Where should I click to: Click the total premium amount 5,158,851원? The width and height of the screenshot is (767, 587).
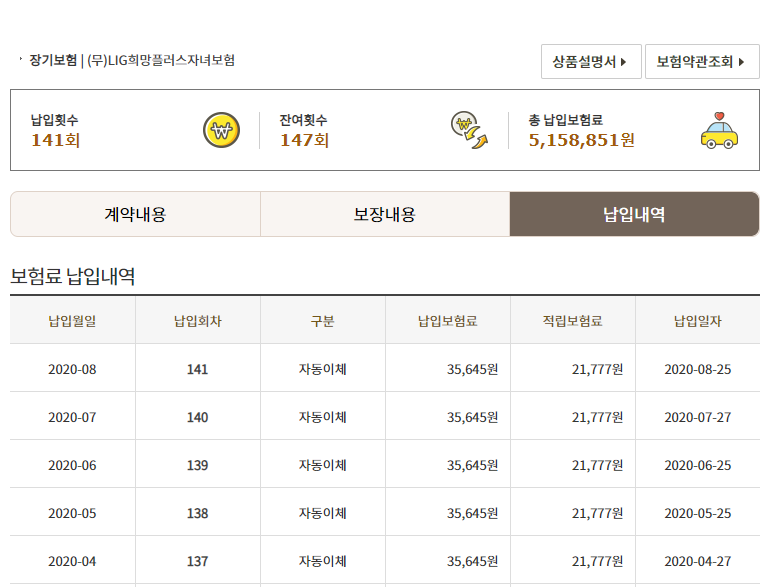pyautogui.click(x=582, y=140)
